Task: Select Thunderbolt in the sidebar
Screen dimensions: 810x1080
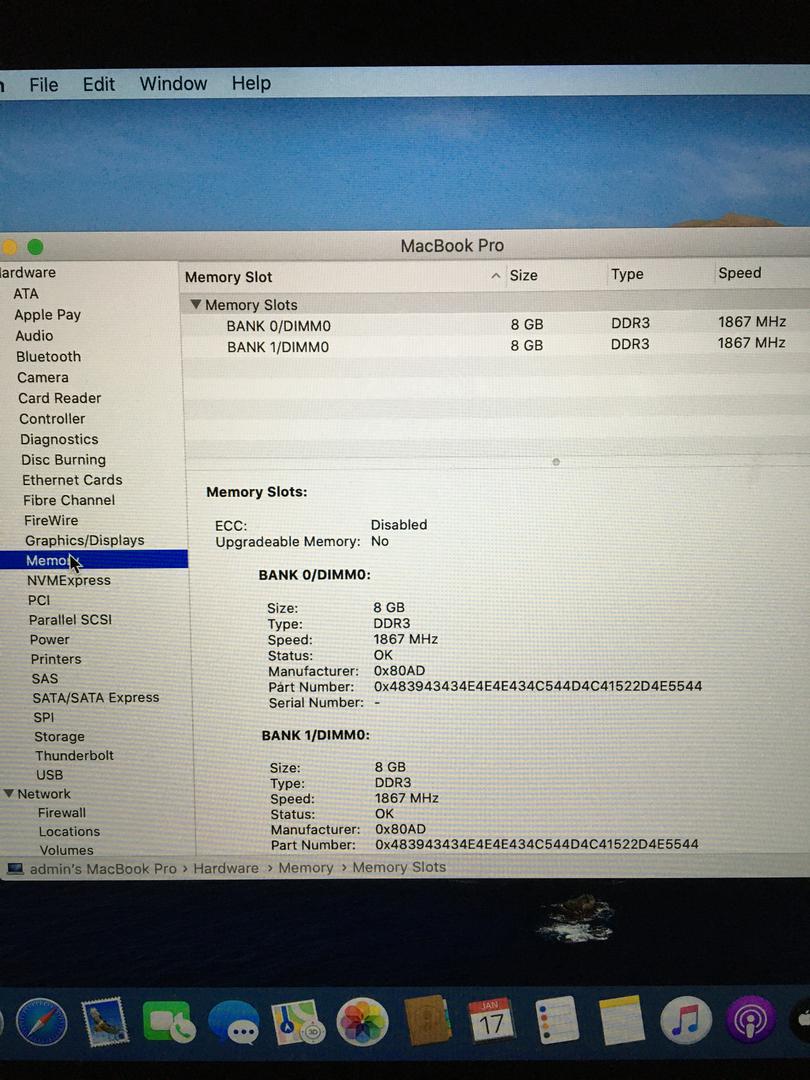Action: click(74, 756)
